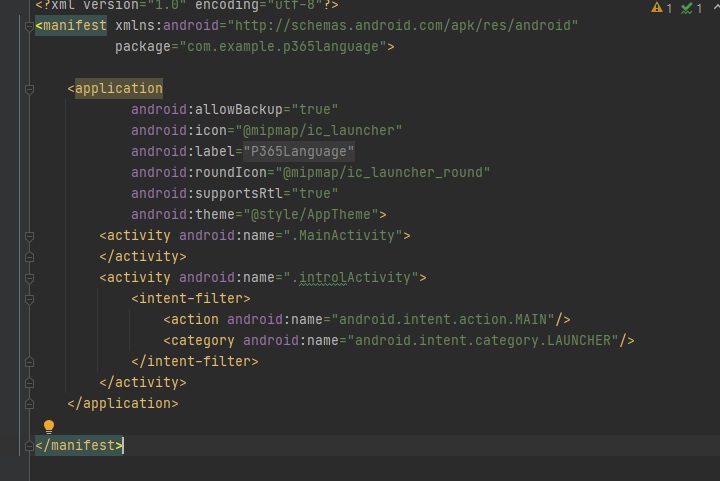Image resolution: width=720 pixels, height=481 pixels.
Task: Click the green checkmark typo indicator
Action: [692, 8]
